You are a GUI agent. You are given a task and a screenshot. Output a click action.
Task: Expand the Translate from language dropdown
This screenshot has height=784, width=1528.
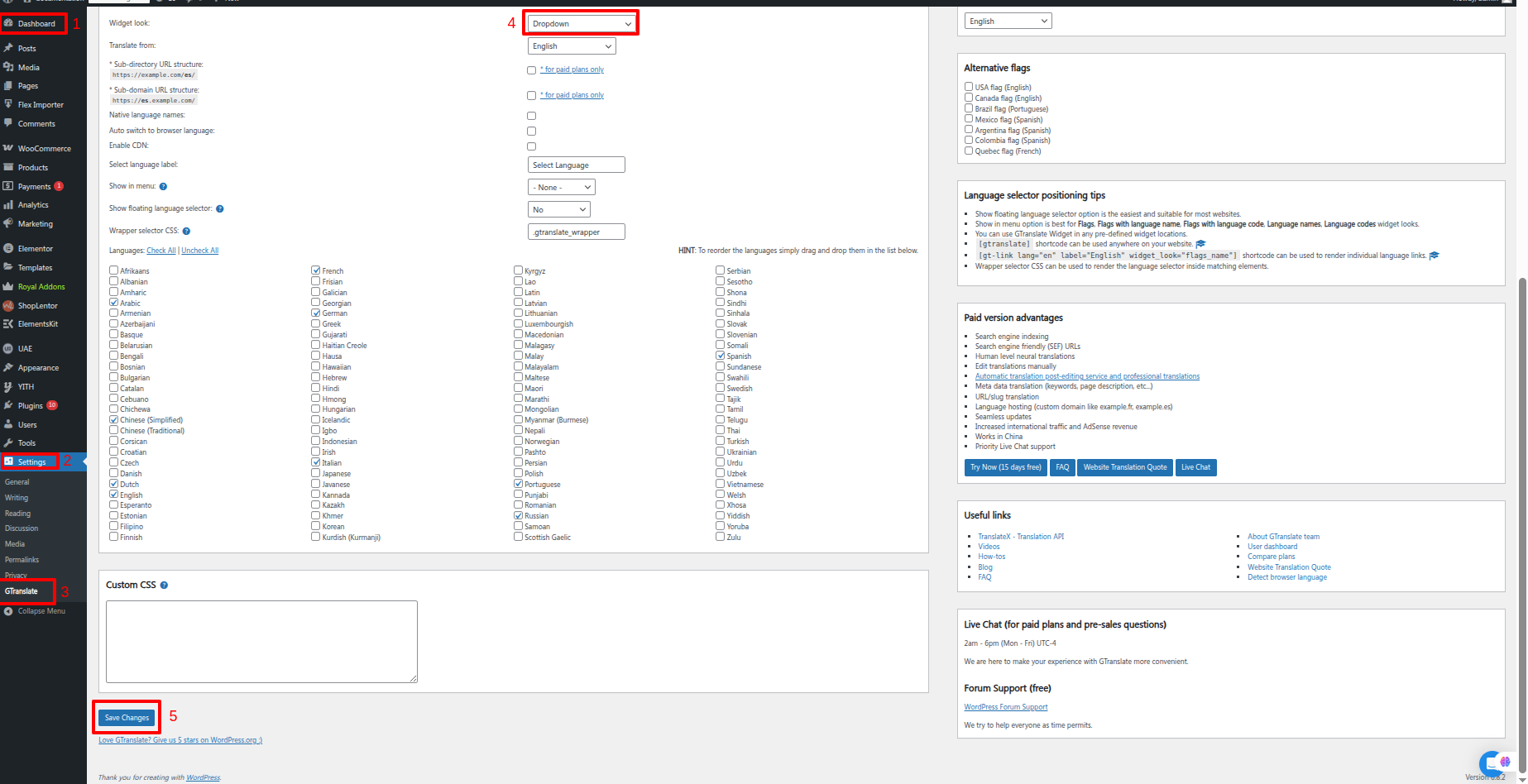pyautogui.click(x=572, y=46)
